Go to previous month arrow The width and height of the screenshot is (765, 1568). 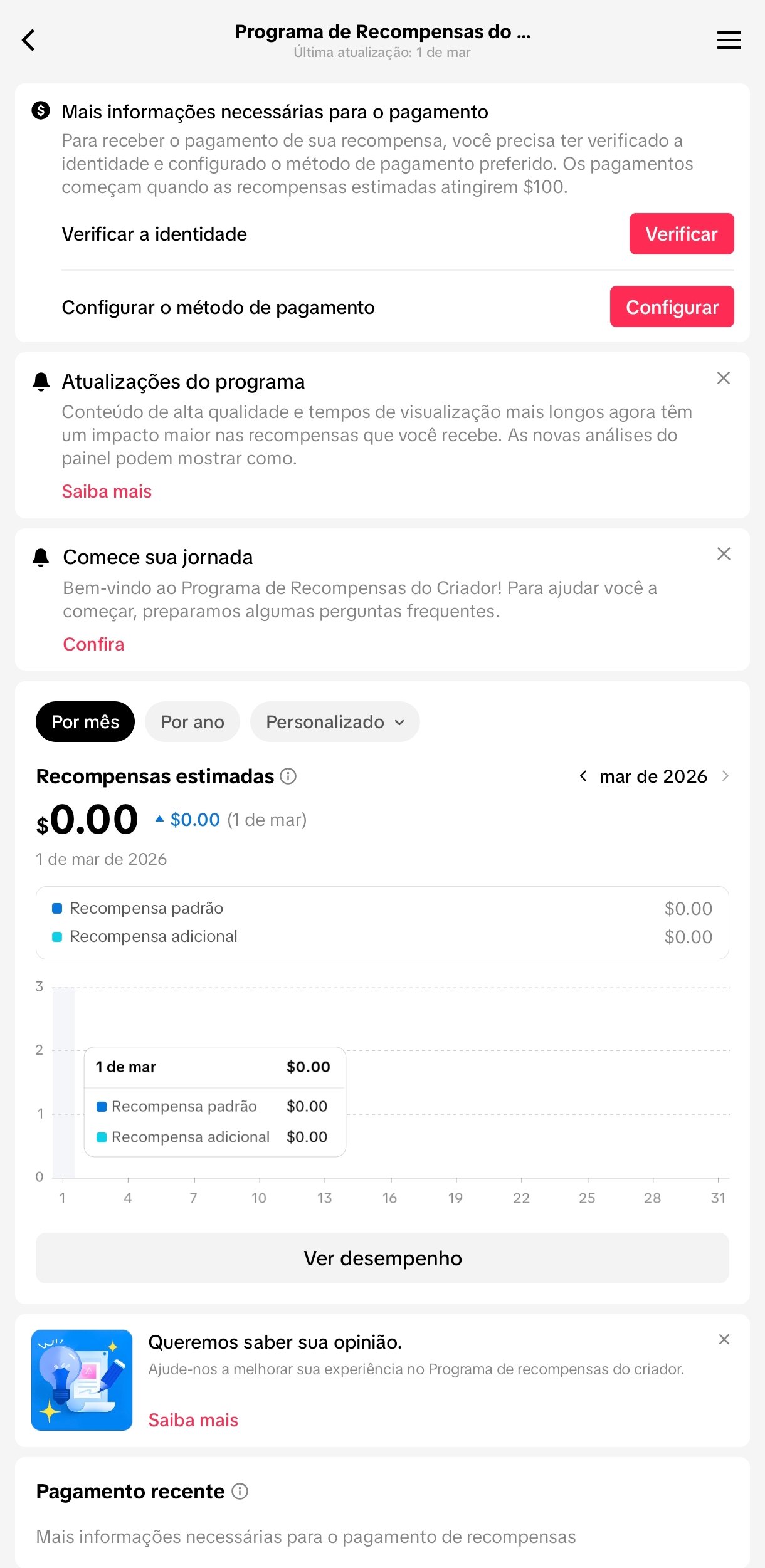[x=583, y=776]
